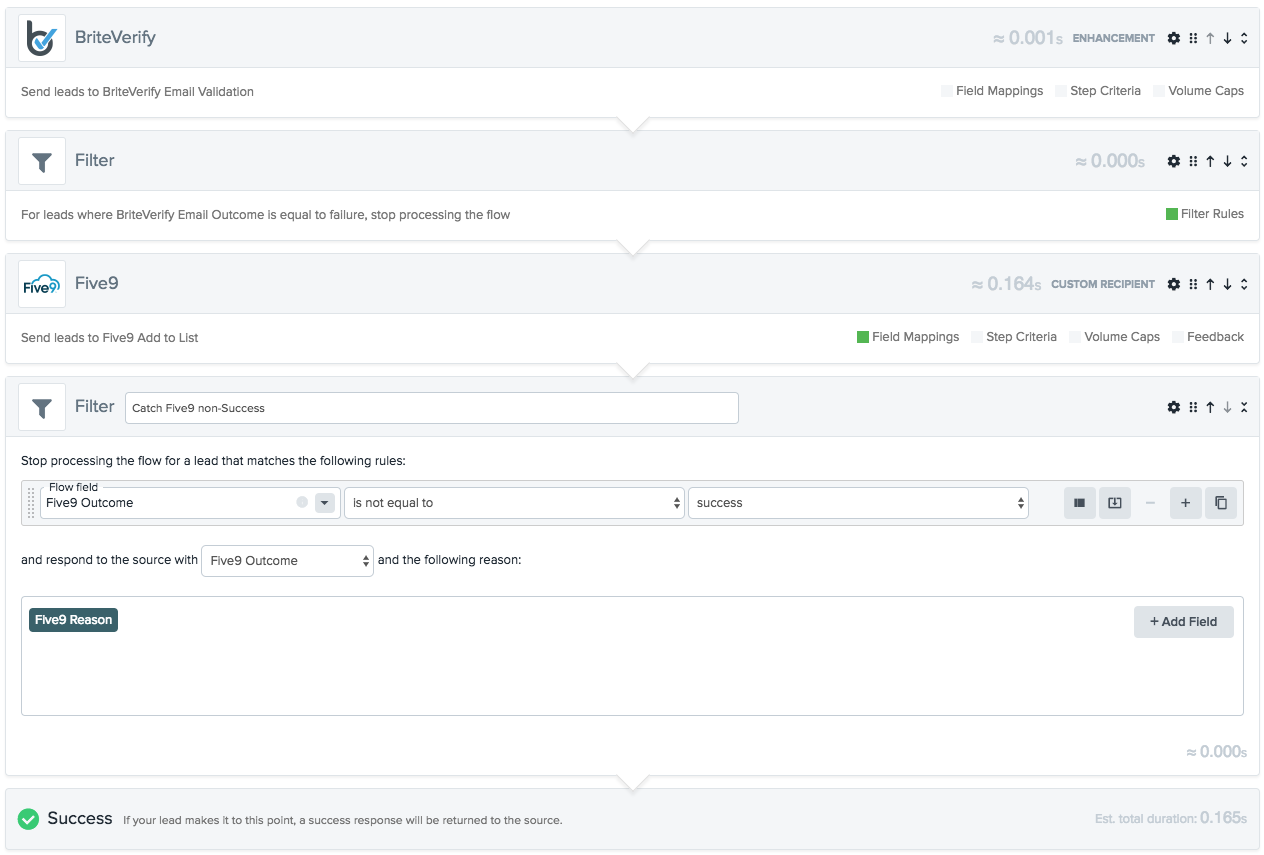The image size is (1264, 855).
Task: Move Catch Five9 non-Success filter up
Action: 1210,407
